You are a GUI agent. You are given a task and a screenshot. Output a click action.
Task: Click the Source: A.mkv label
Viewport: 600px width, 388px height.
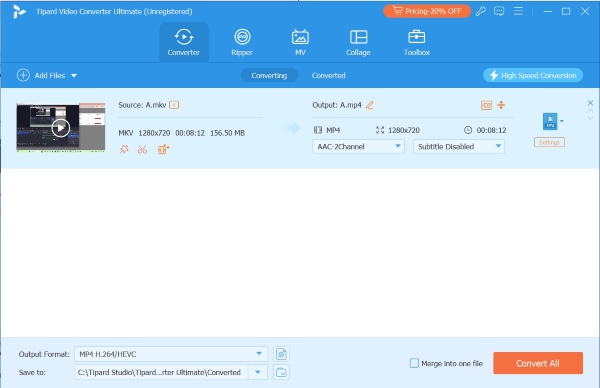click(x=142, y=105)
